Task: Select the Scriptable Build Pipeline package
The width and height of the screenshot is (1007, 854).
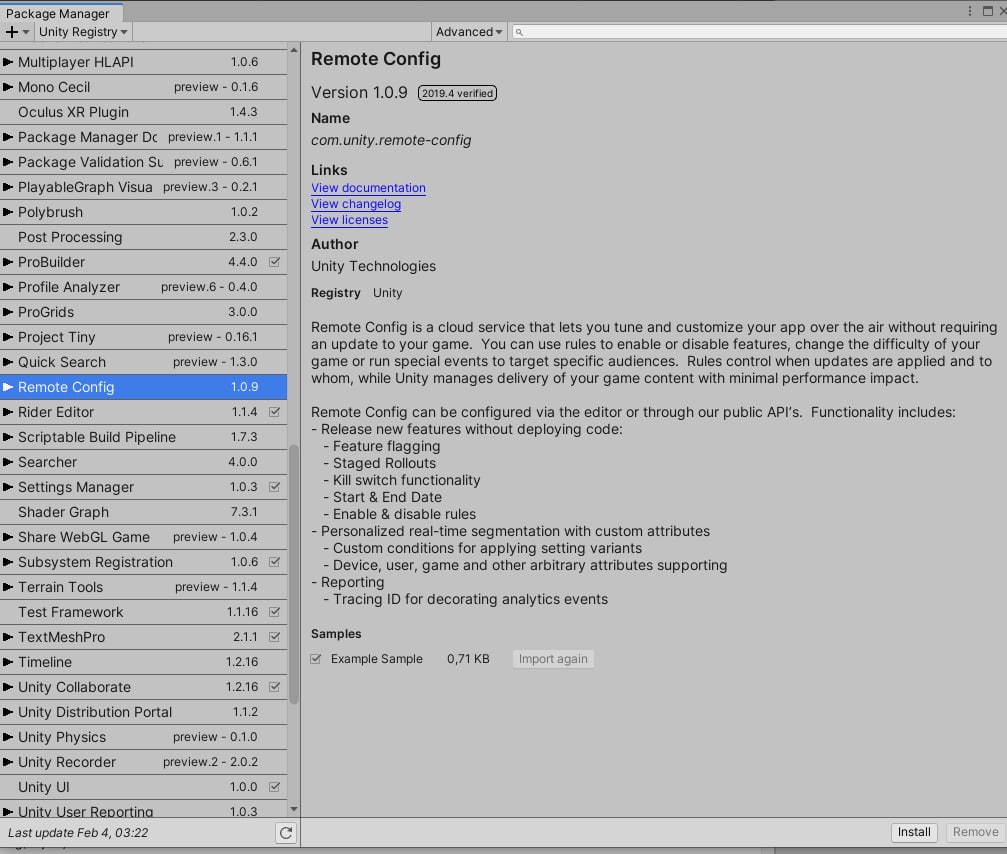Action: [143, 437]
